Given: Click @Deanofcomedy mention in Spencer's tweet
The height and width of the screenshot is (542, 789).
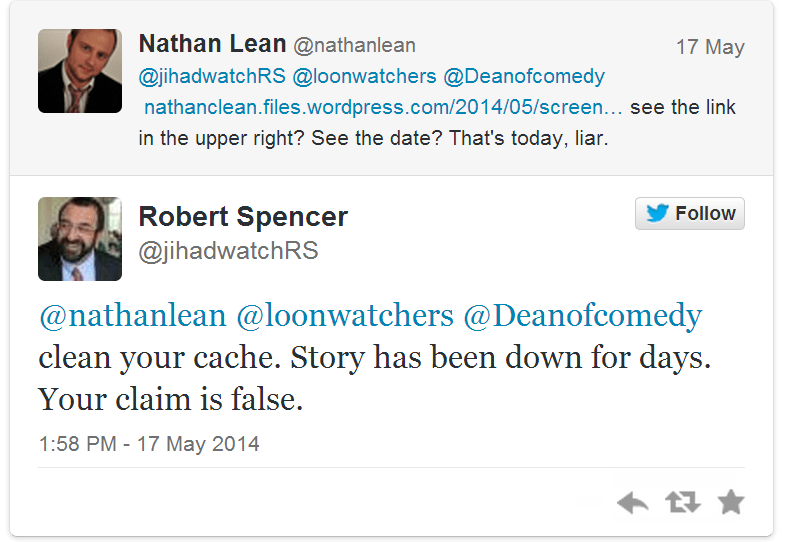Looking at the screenshot, I should pyautogui.click(x=582, y=316).
